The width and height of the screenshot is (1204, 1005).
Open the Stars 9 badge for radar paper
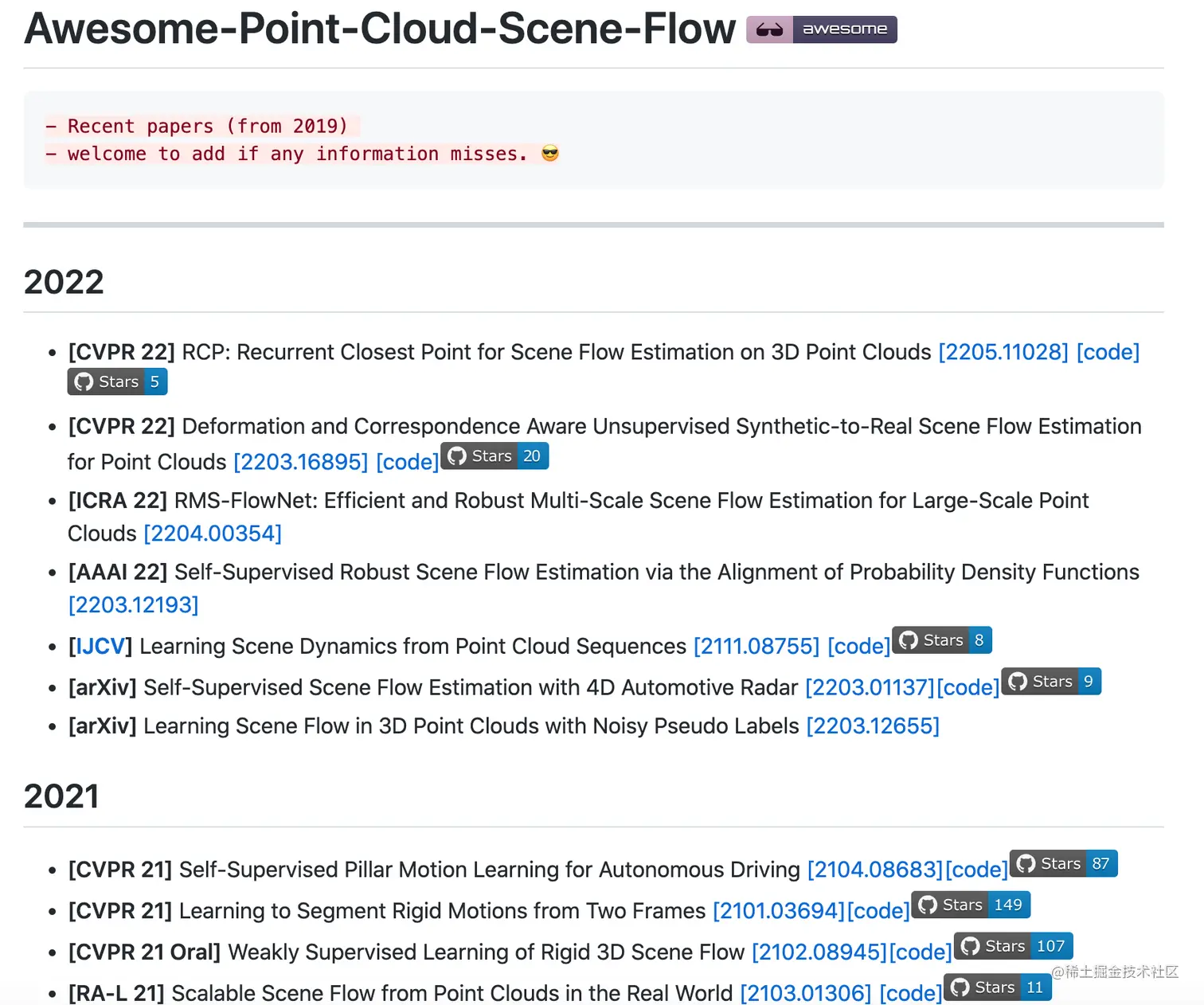[1051, 681]
